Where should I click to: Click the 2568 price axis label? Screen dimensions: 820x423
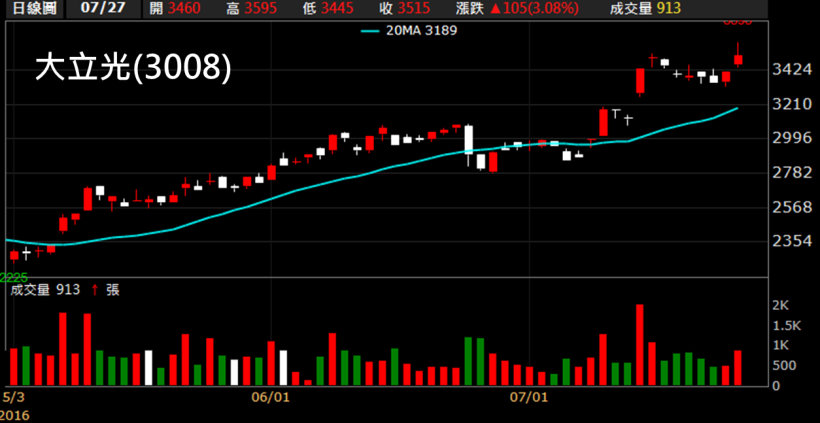[794, 208]
